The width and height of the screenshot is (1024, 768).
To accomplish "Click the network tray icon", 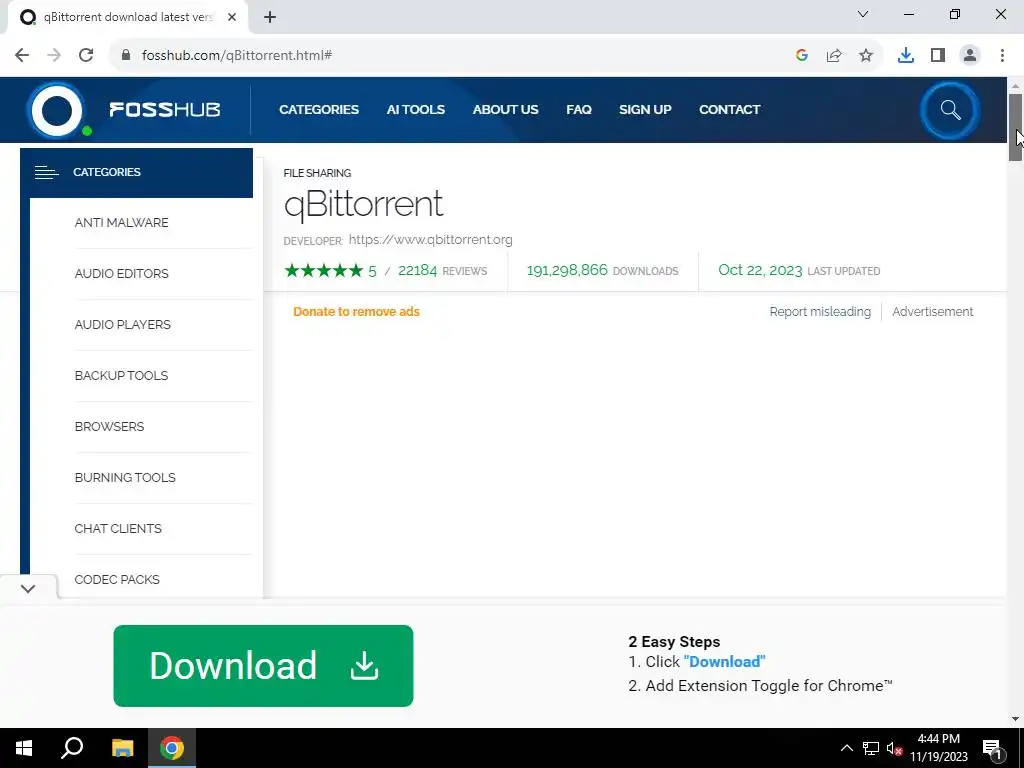I will tap(871, 748).
